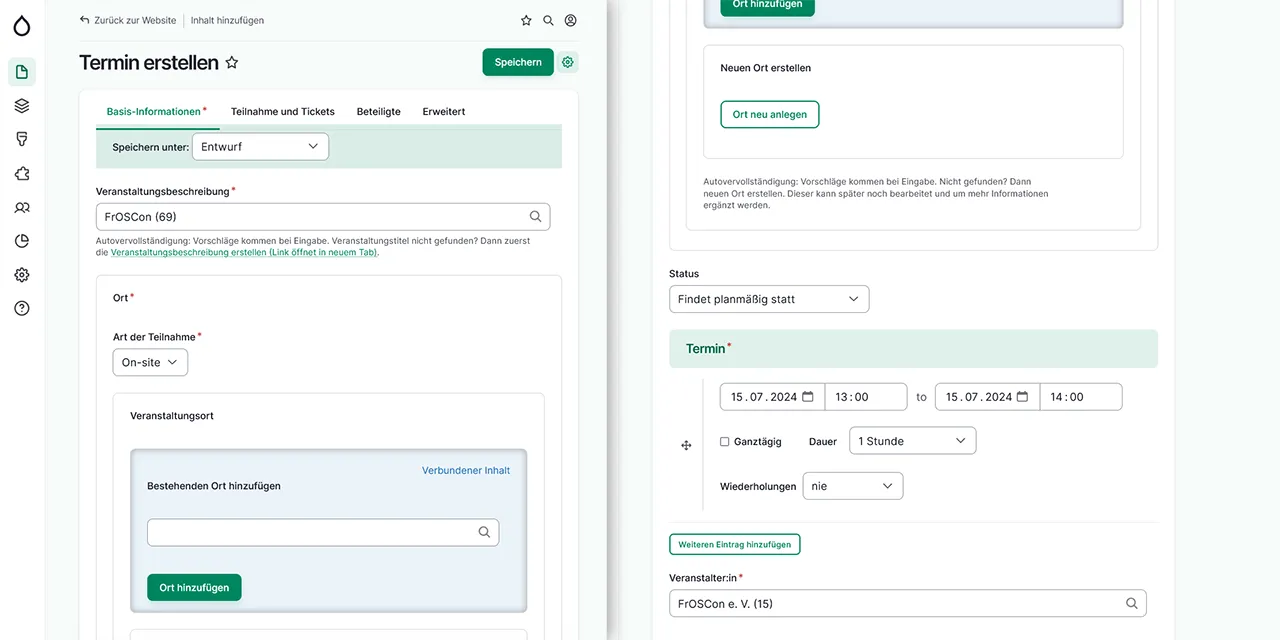The height and width of the screenshot is (640, 1280).
Task: Open the document/content sidebar icon
Action: click(22, 72)
